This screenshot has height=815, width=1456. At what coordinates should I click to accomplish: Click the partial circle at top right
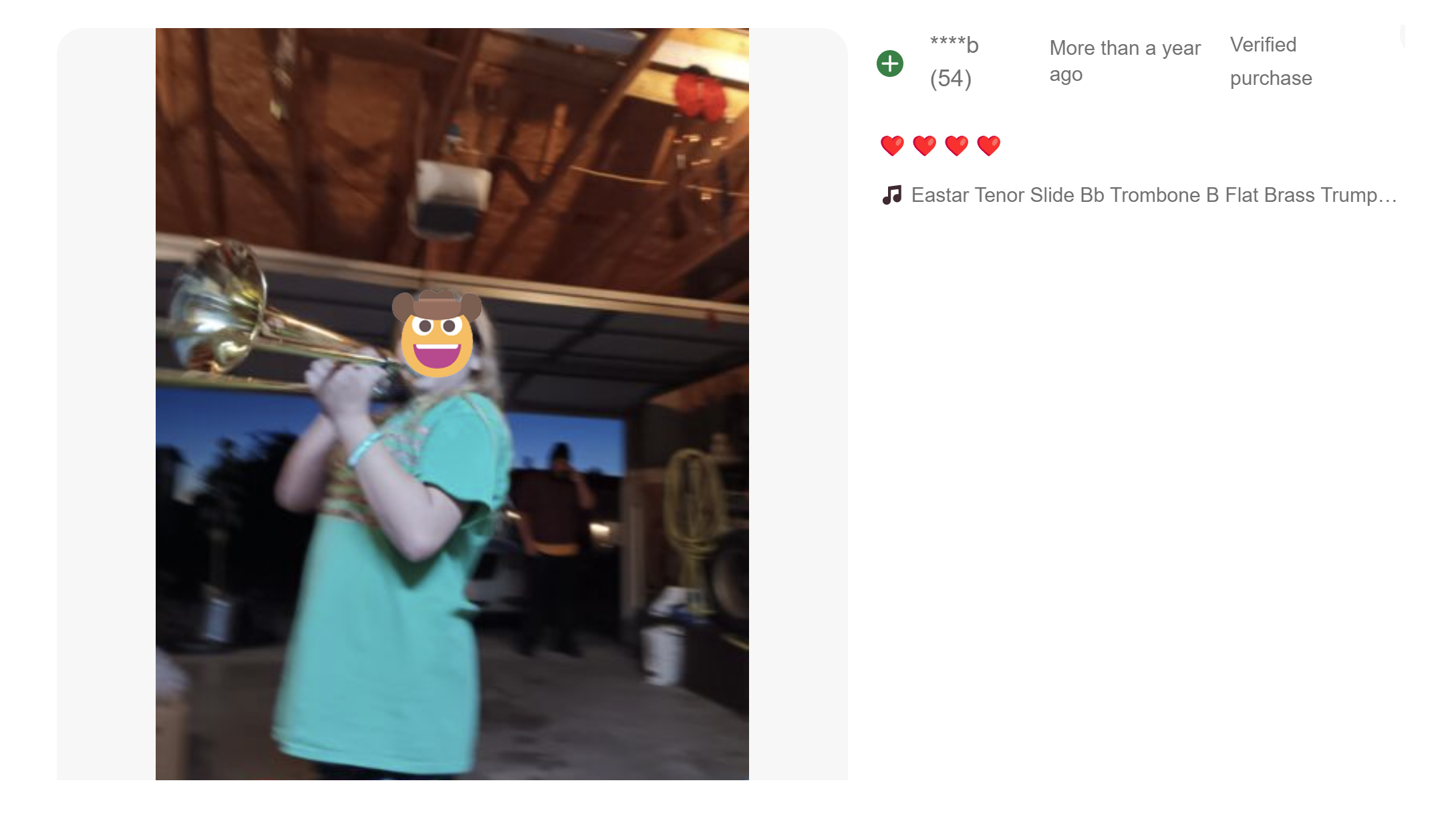(1403, 35)
